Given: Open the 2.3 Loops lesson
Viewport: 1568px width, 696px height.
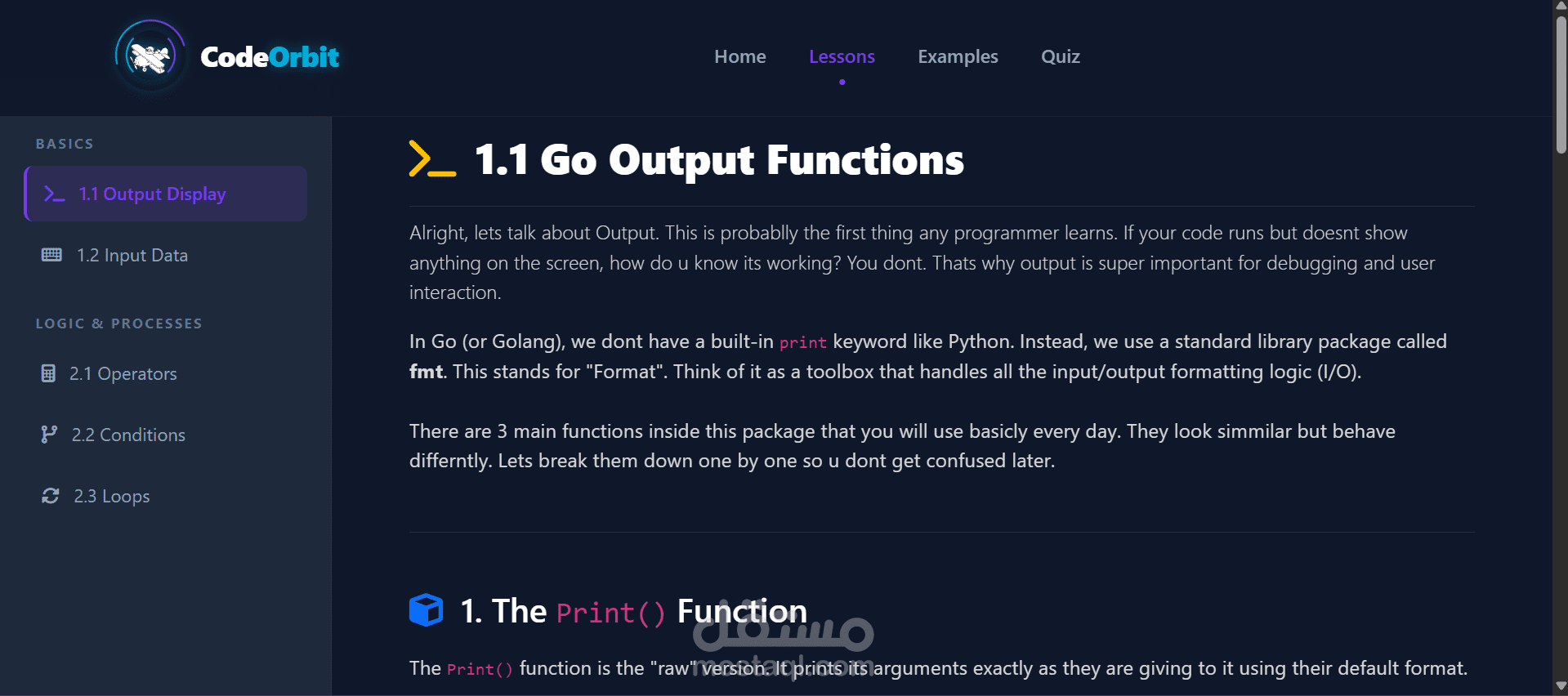Looking at the screenshot, I should [112, 496].
